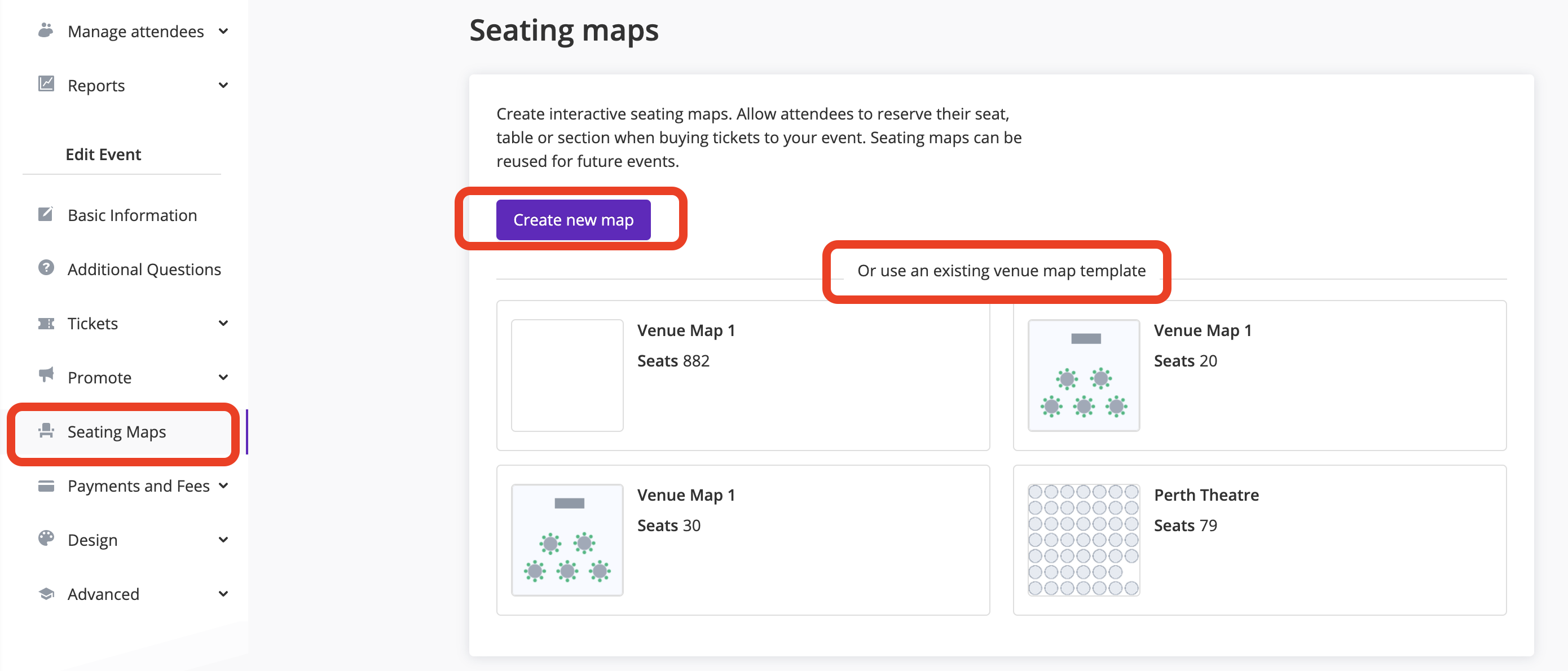Image resolution: width=1568 pixels, height=671 pixels.
Task: Click the Reports chart icon
Action: 46,84
